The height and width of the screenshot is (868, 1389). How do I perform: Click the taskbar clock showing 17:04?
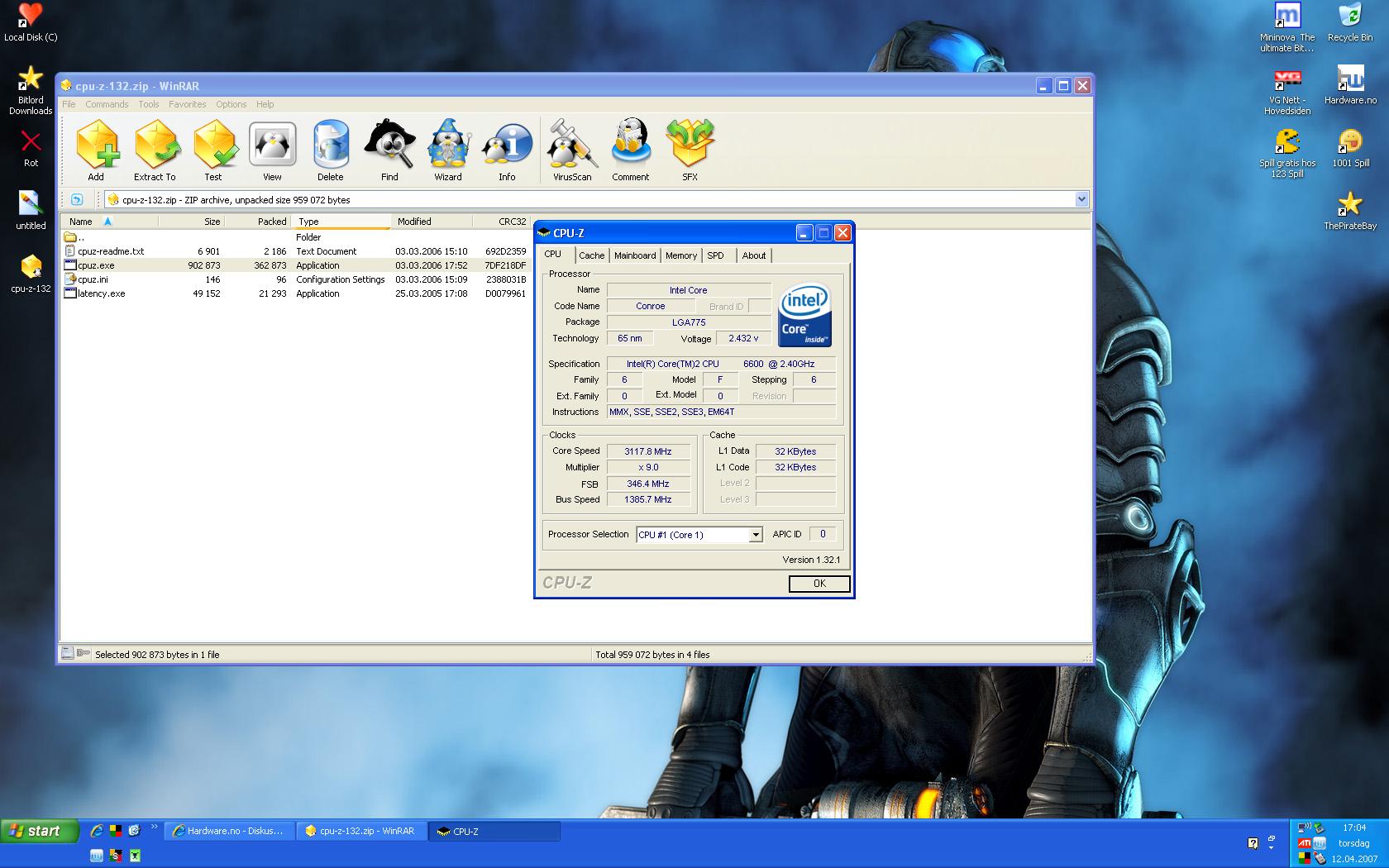click(1353, 827)
